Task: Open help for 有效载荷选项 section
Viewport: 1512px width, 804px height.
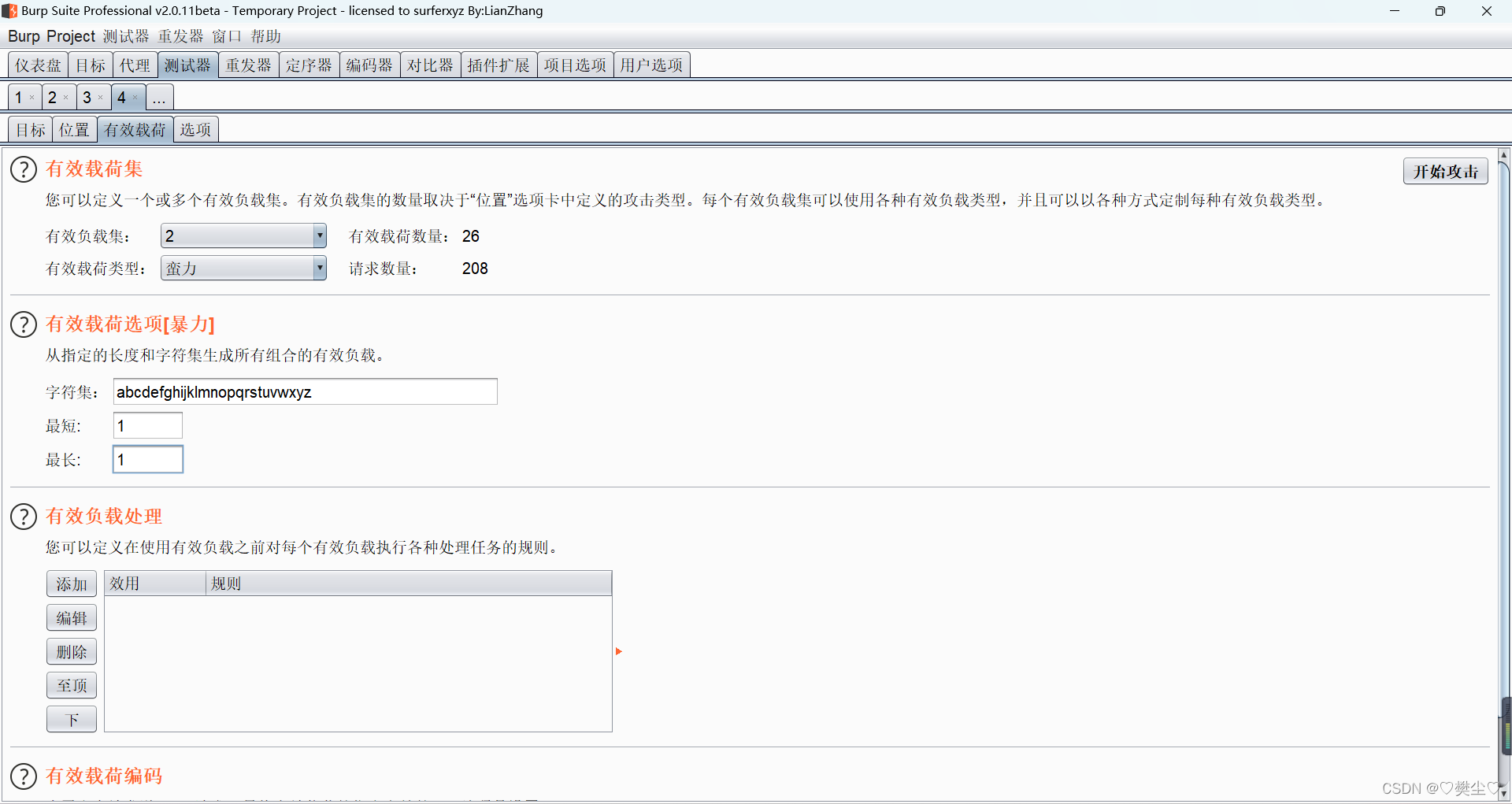Action: (x=24, y=324)
